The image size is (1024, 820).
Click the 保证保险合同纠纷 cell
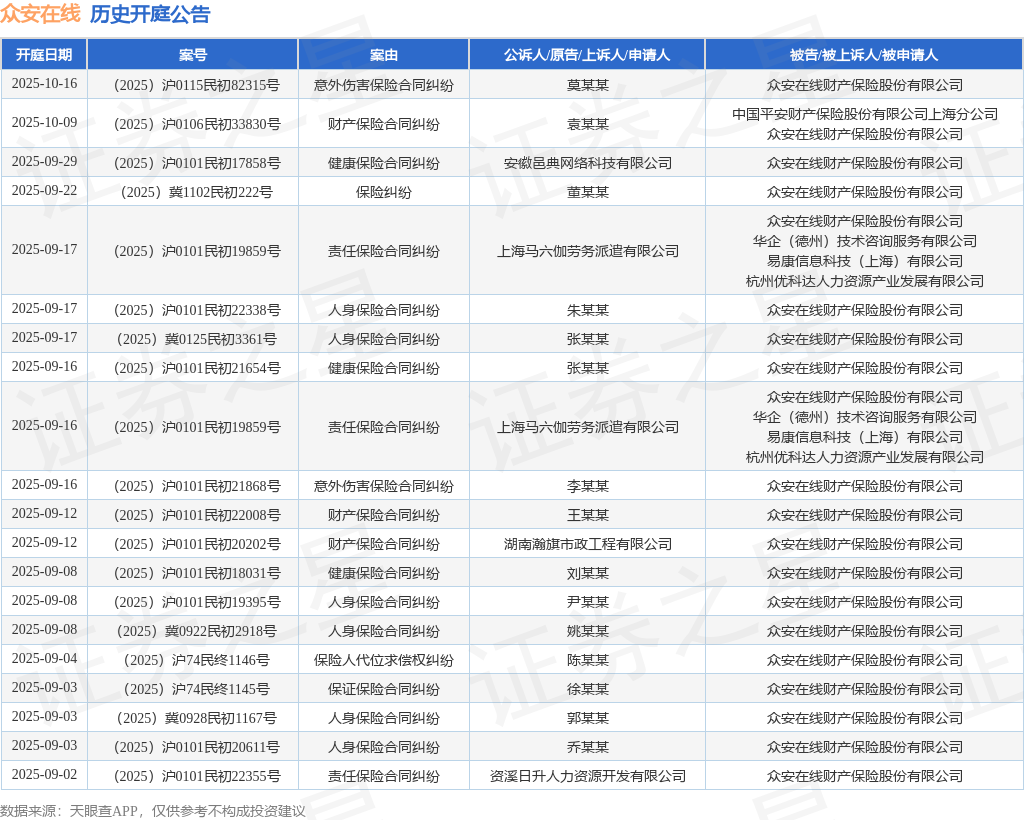pyautogui.click(x=383, y=689)
